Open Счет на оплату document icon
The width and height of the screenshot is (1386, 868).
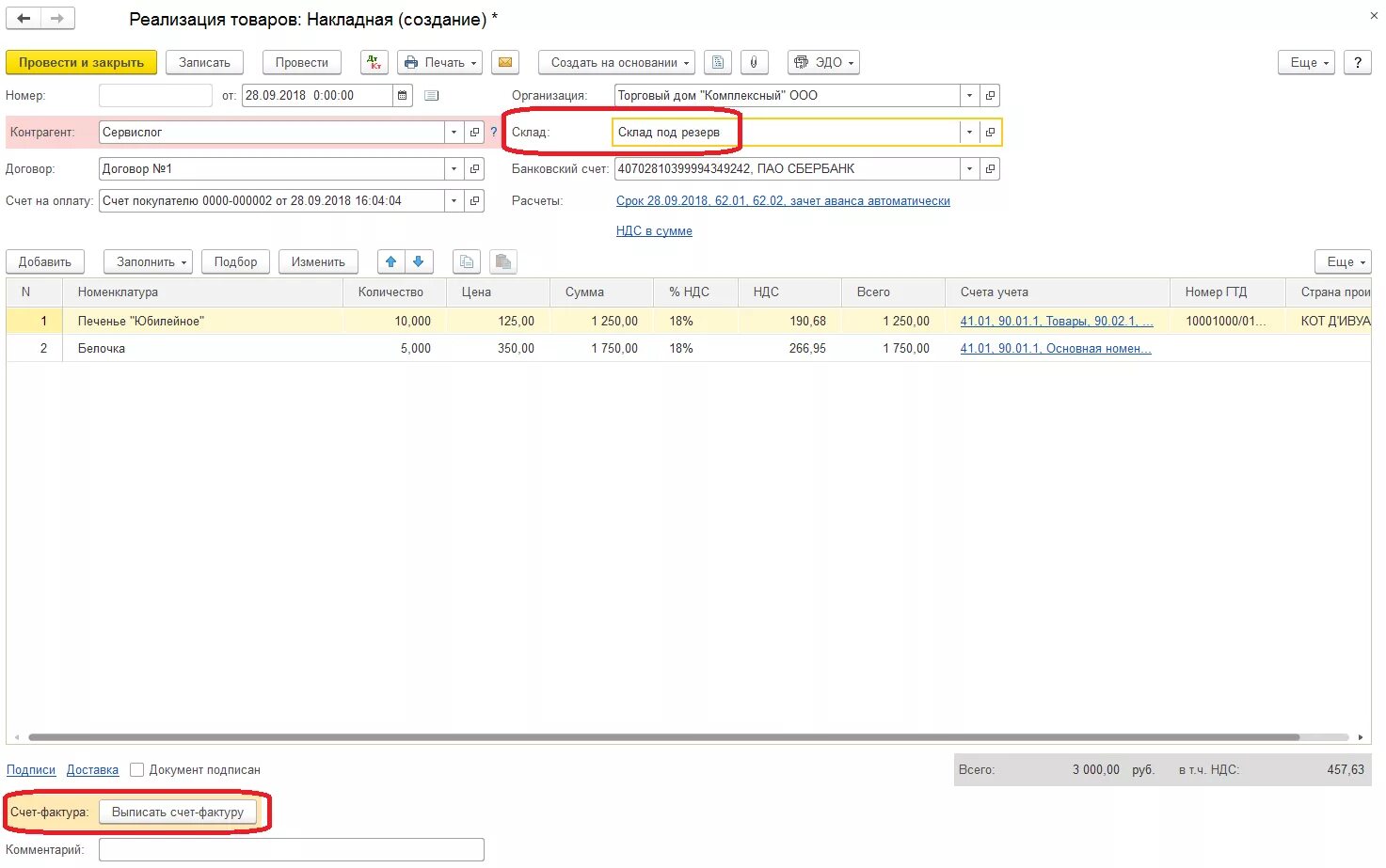pos(474,201)
